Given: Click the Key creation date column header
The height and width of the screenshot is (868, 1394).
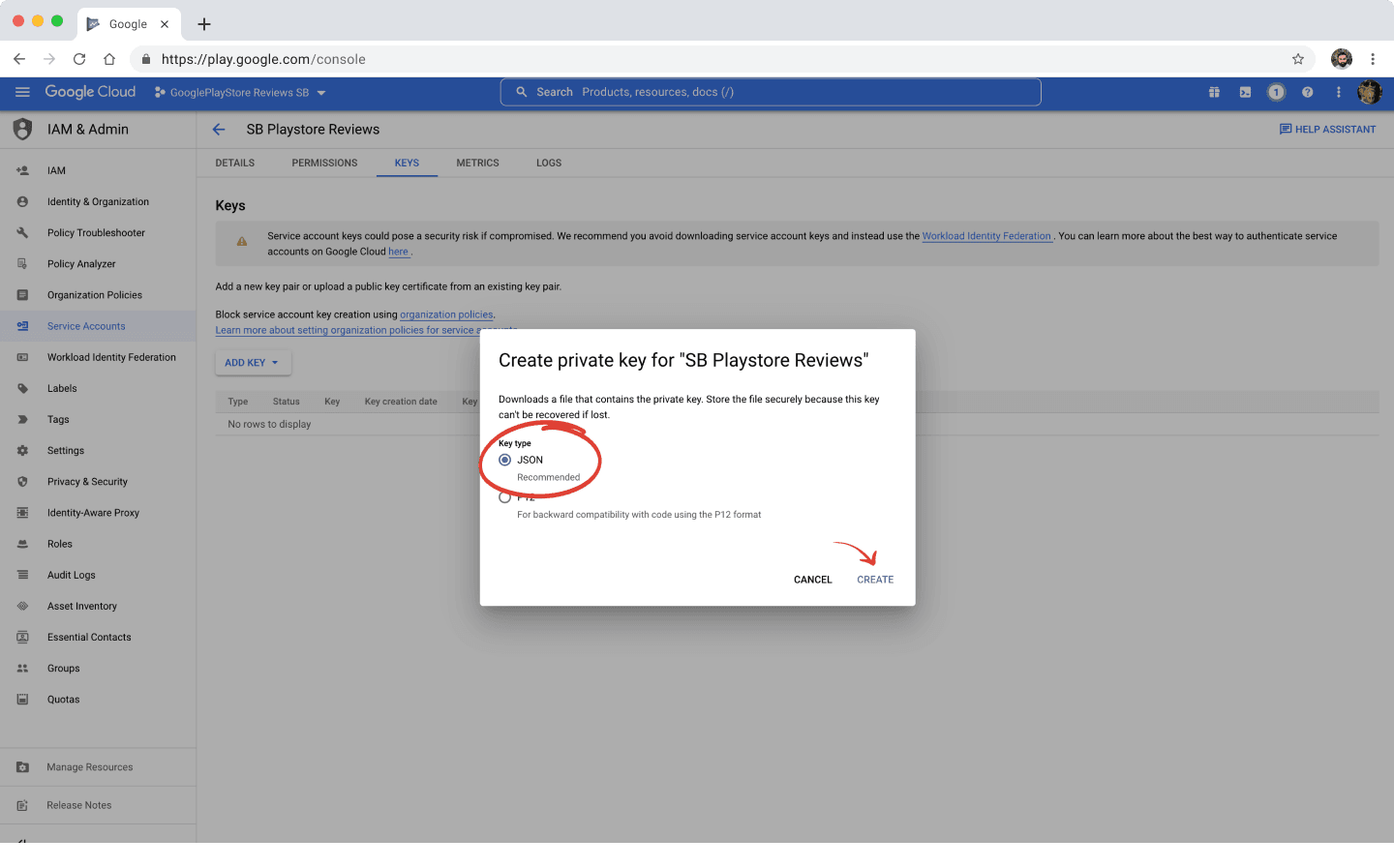Looking at the screenshot, I should coord(401,402).
